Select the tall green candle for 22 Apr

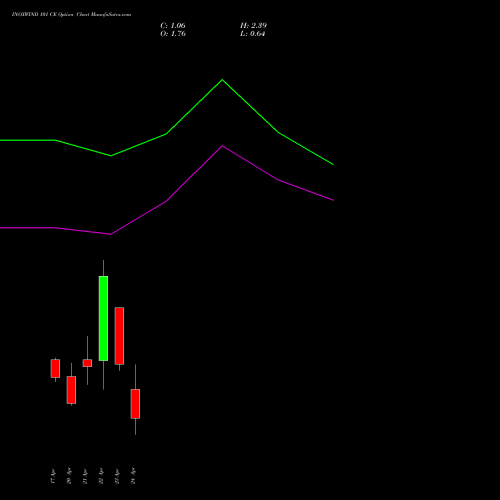103,318
